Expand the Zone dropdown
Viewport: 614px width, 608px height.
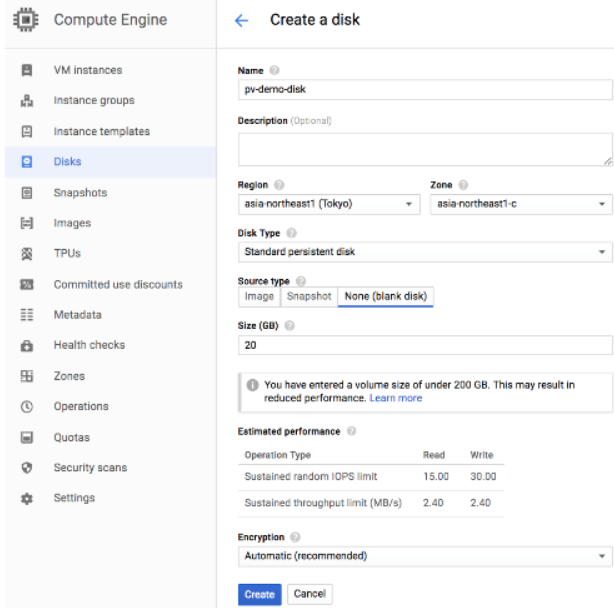[x=520, y=203]
